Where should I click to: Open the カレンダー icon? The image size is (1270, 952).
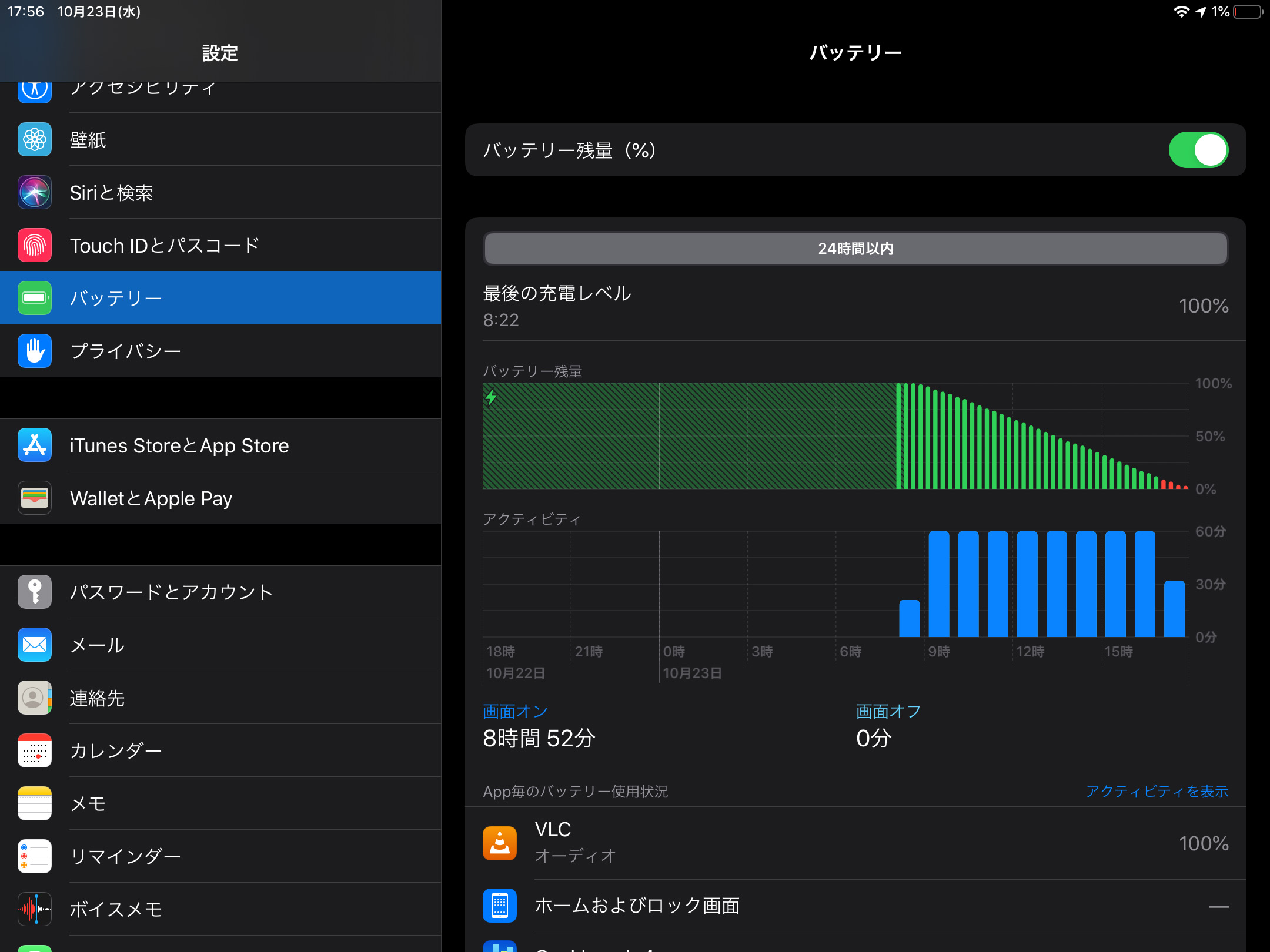34,750
